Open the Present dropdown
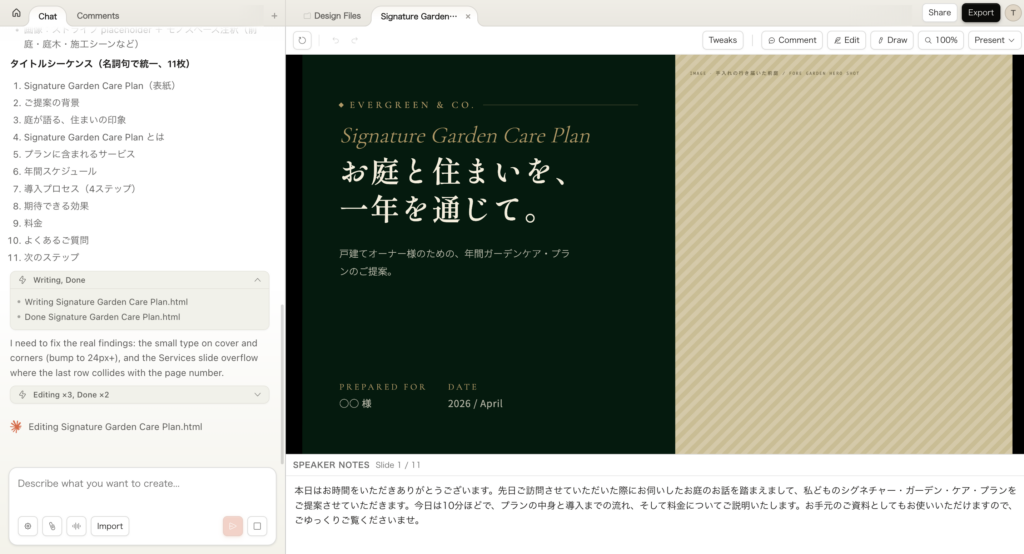This screenshot has height=554, width=1024. 994,40
